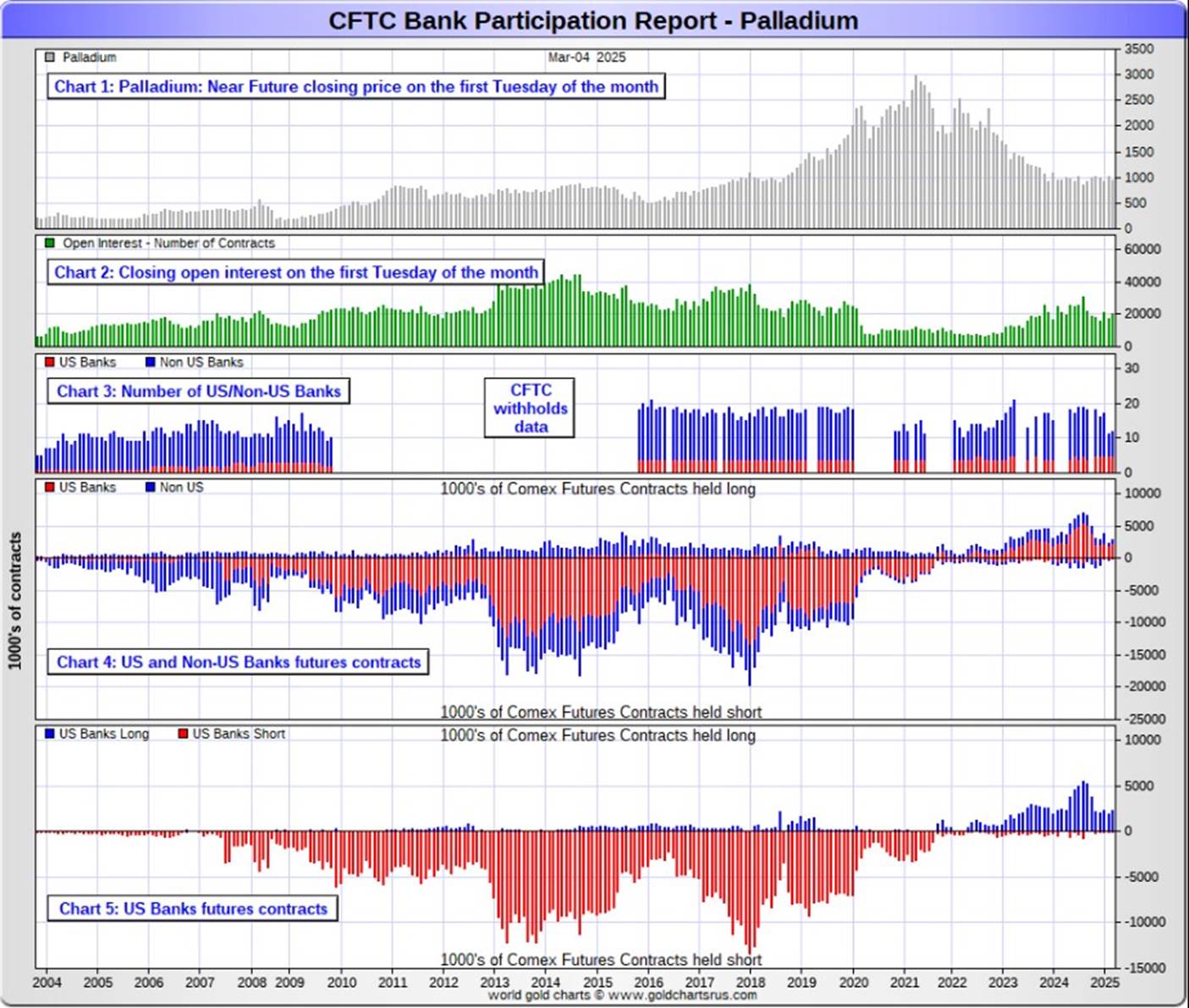Click the 2013 year label on time axis
Screen dimensions: 1189x1008
tap(495, 983)
